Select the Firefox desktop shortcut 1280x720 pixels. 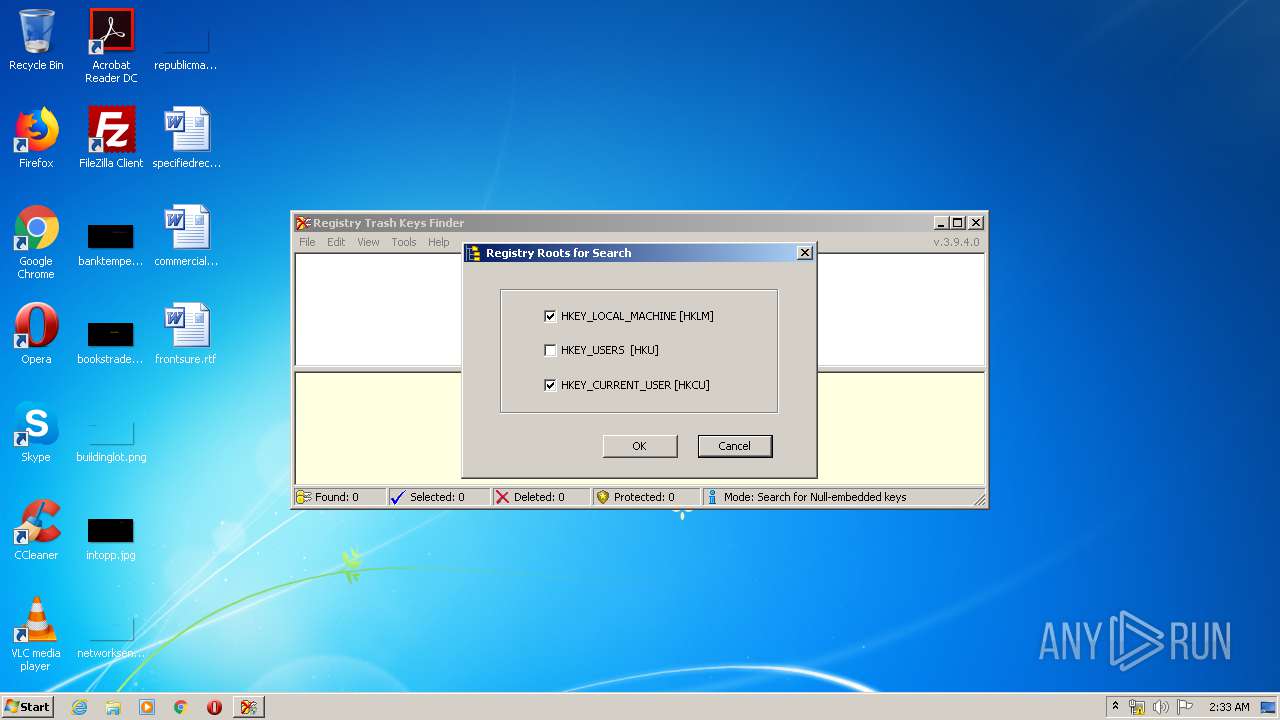click(36, 138)
